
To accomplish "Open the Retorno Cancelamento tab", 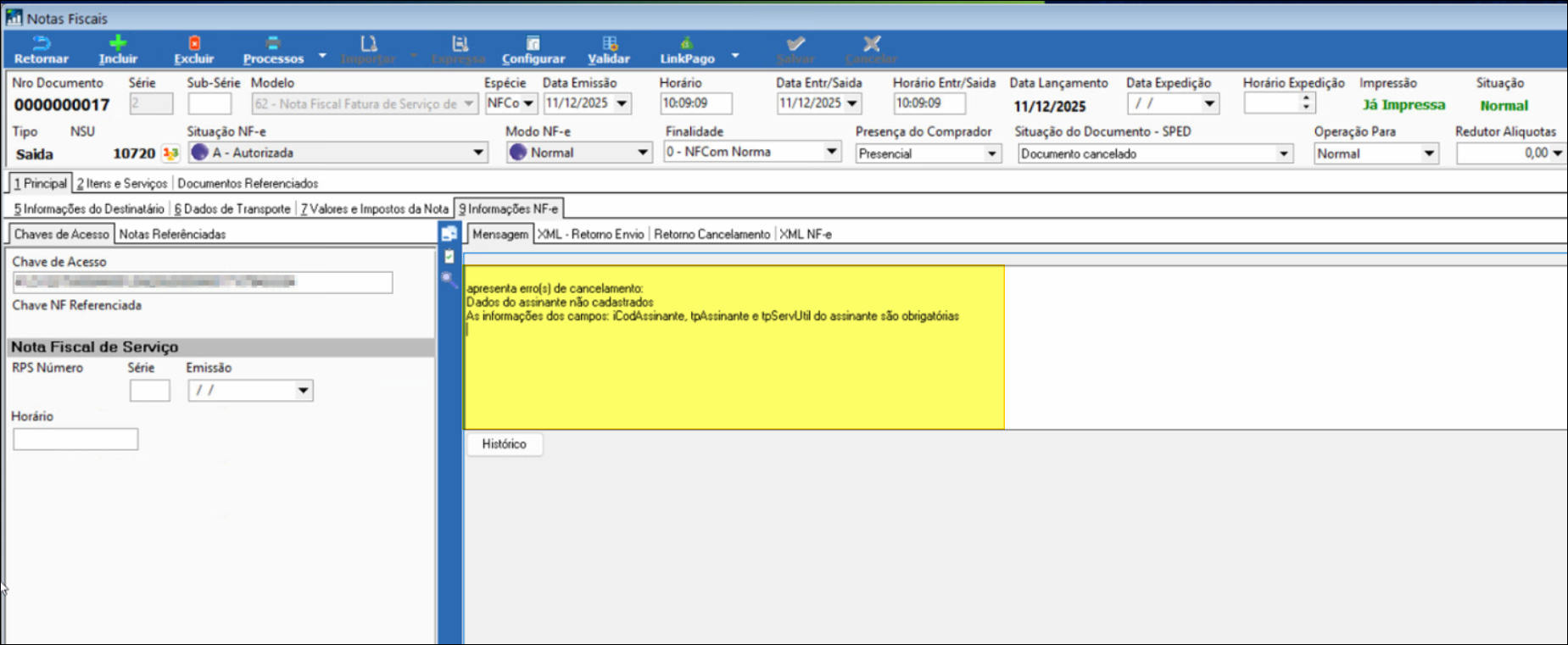I will tap(711, 234).
